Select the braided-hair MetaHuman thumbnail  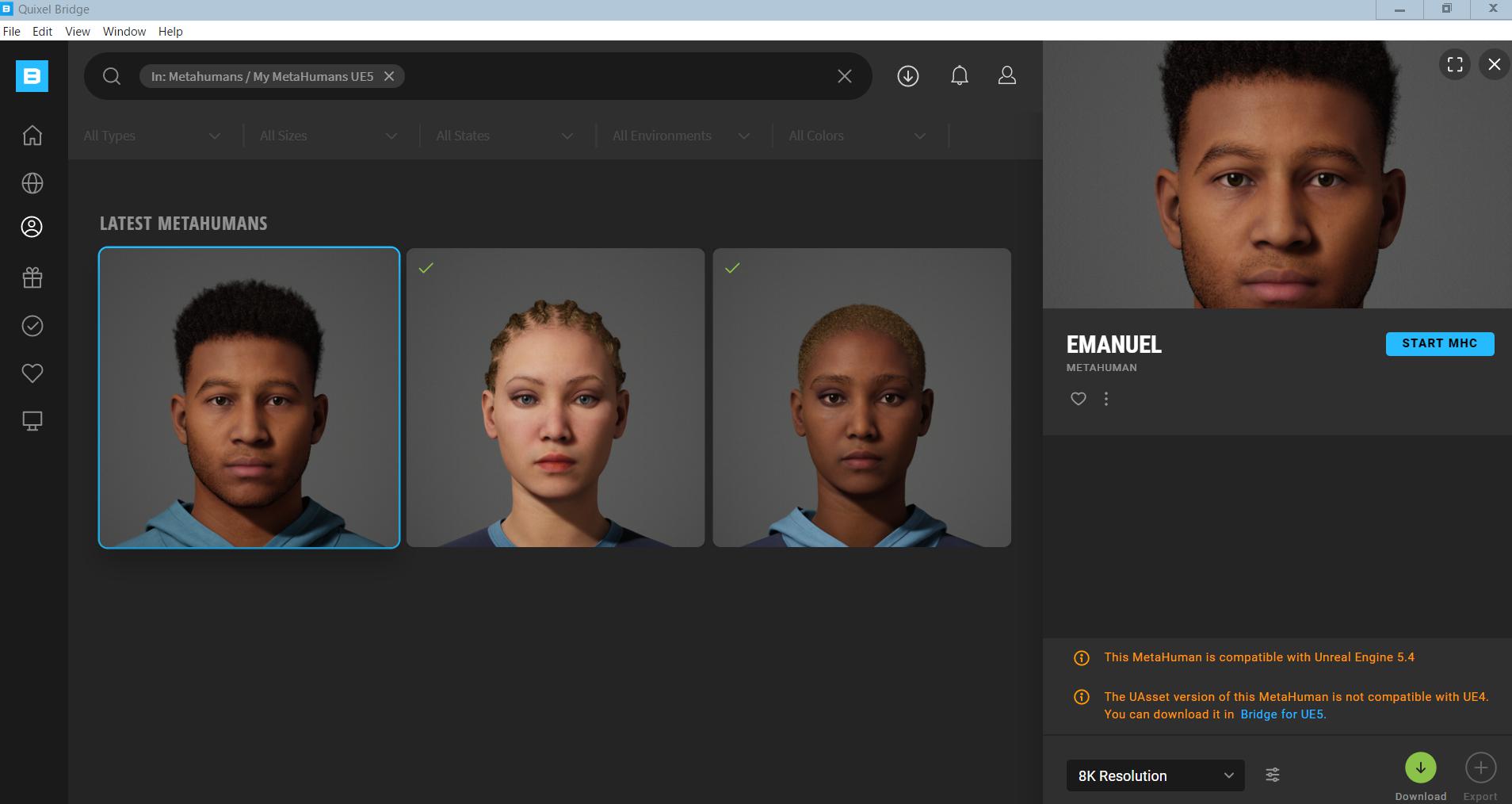tap(556, 397)
